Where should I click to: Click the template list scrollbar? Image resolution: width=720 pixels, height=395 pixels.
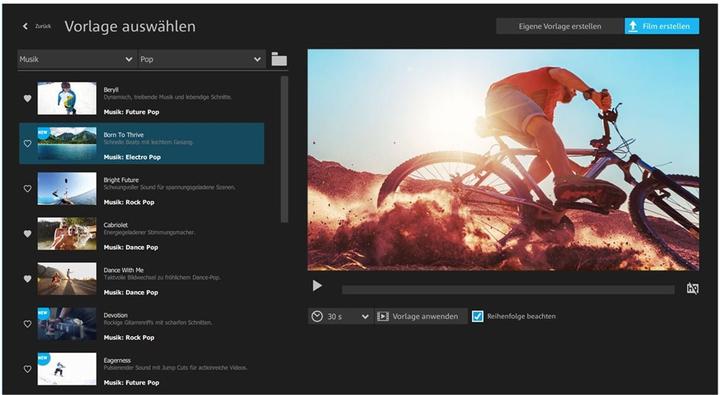[x=284, y=149]
